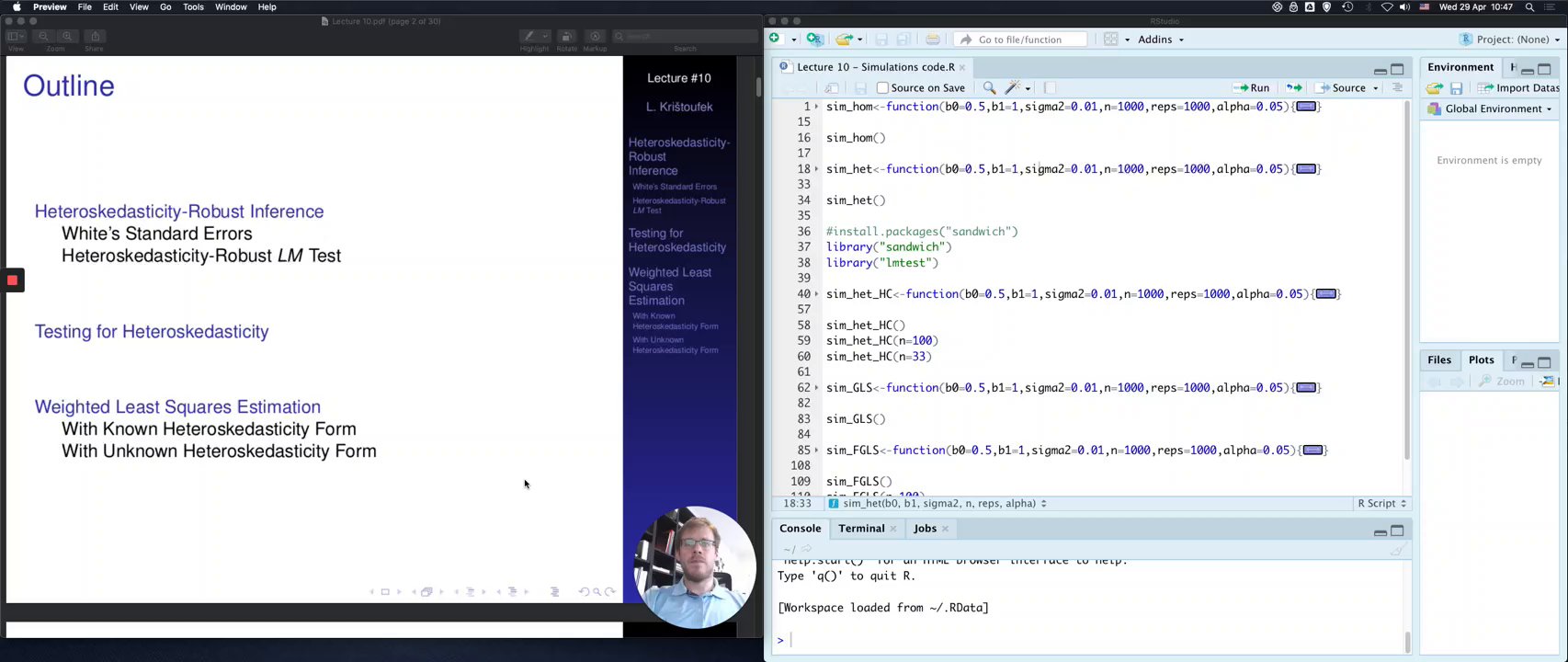
Task: Click the Wi-Fi icon in menu bar
Action: (1386, 6)
